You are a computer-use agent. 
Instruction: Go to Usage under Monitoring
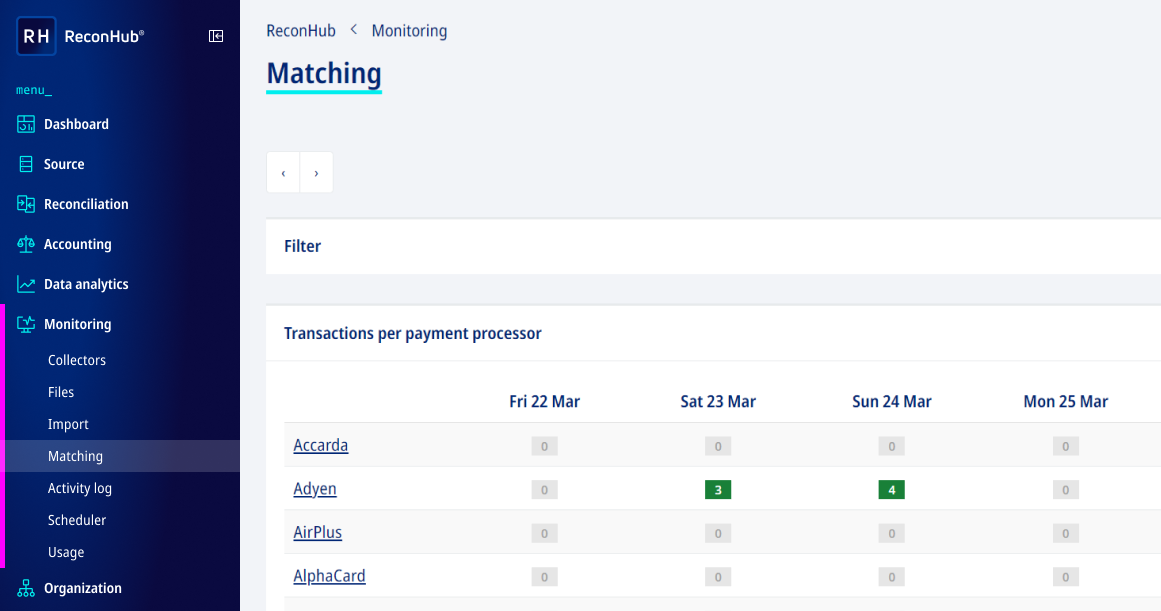tap(66, 552)
